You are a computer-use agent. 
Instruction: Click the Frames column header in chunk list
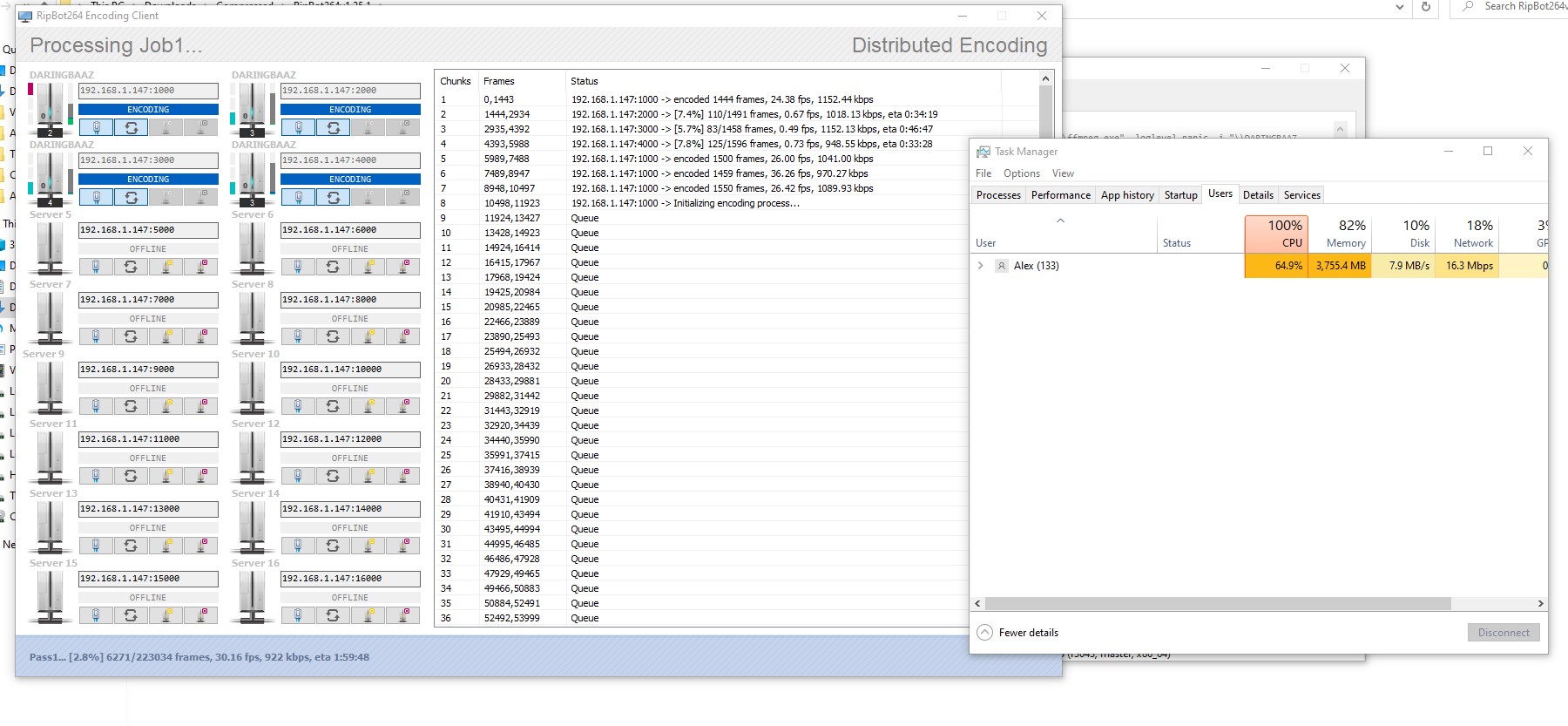(522, 81)
